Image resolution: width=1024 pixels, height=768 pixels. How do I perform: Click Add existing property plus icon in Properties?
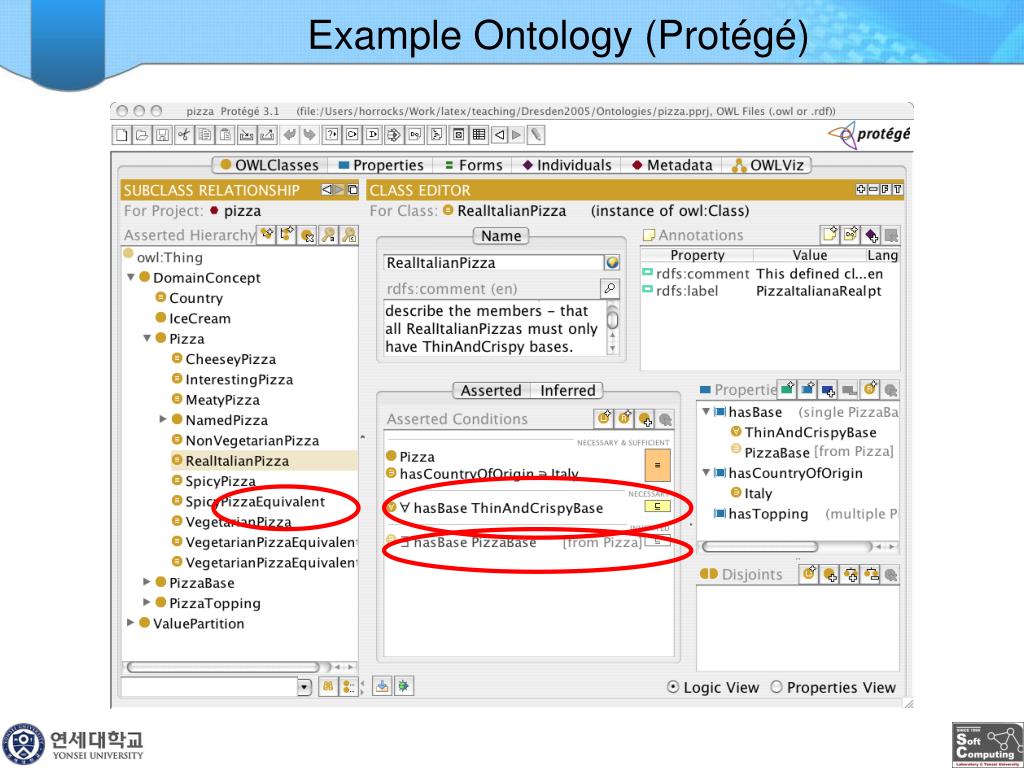pyautogui.click(x=828, y=389)
